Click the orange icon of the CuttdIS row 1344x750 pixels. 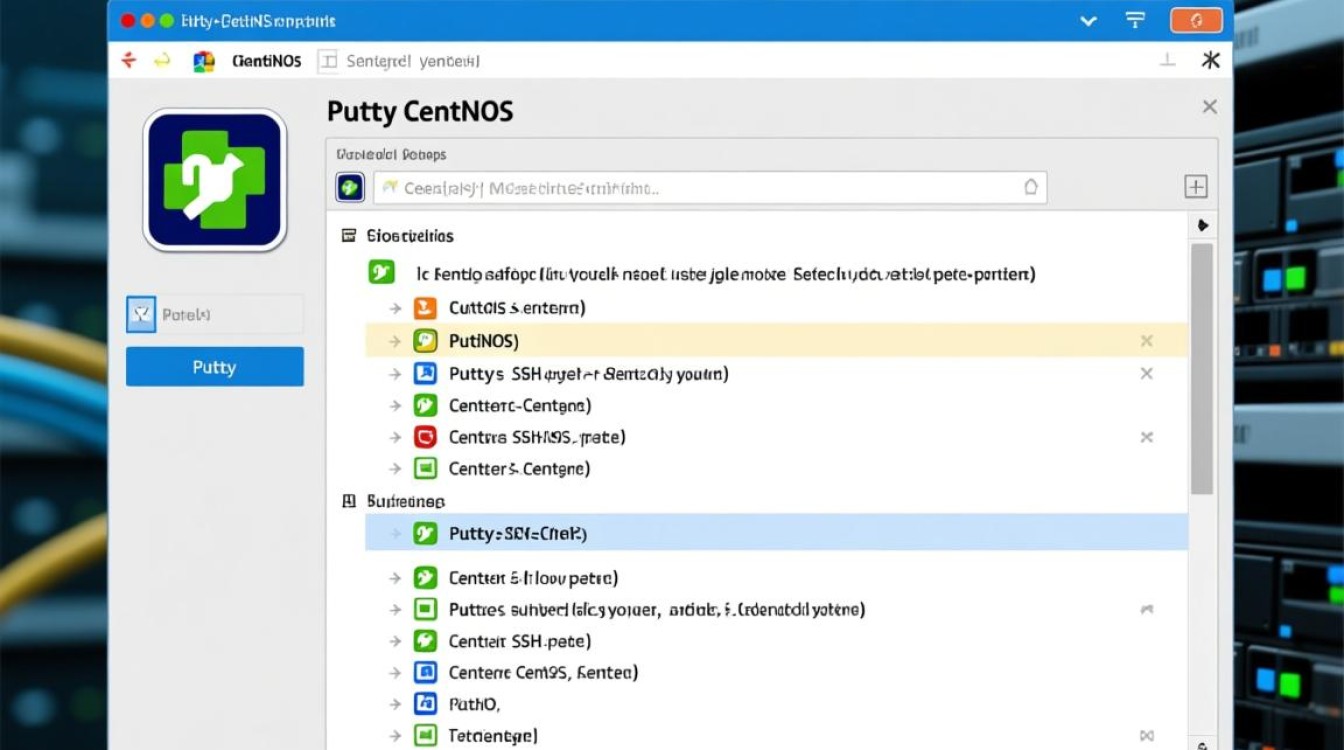click(x=425, y=309)
